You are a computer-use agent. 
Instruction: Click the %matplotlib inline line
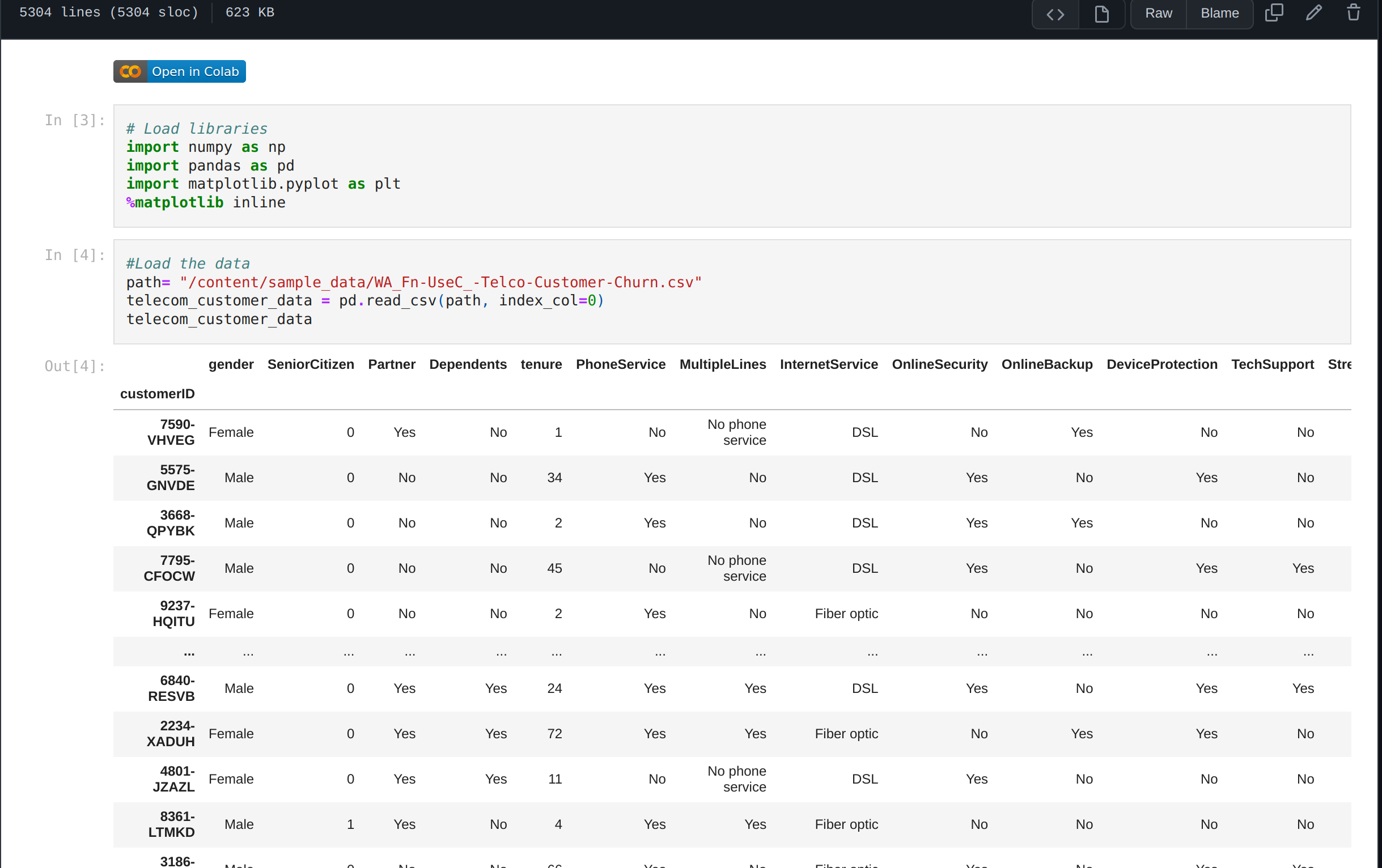tap(206, 202)
